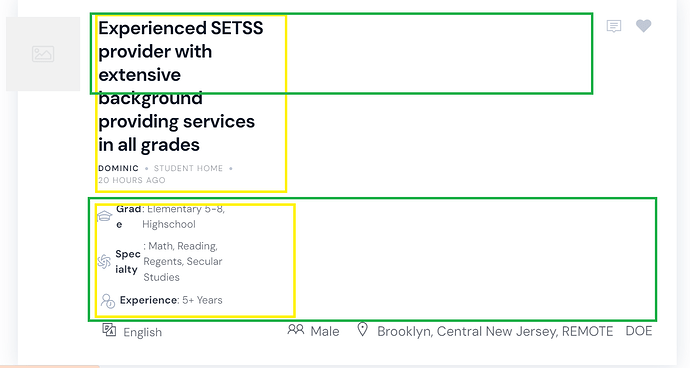
Task: Open the message comment icon
Action: (x=614, y=26)
